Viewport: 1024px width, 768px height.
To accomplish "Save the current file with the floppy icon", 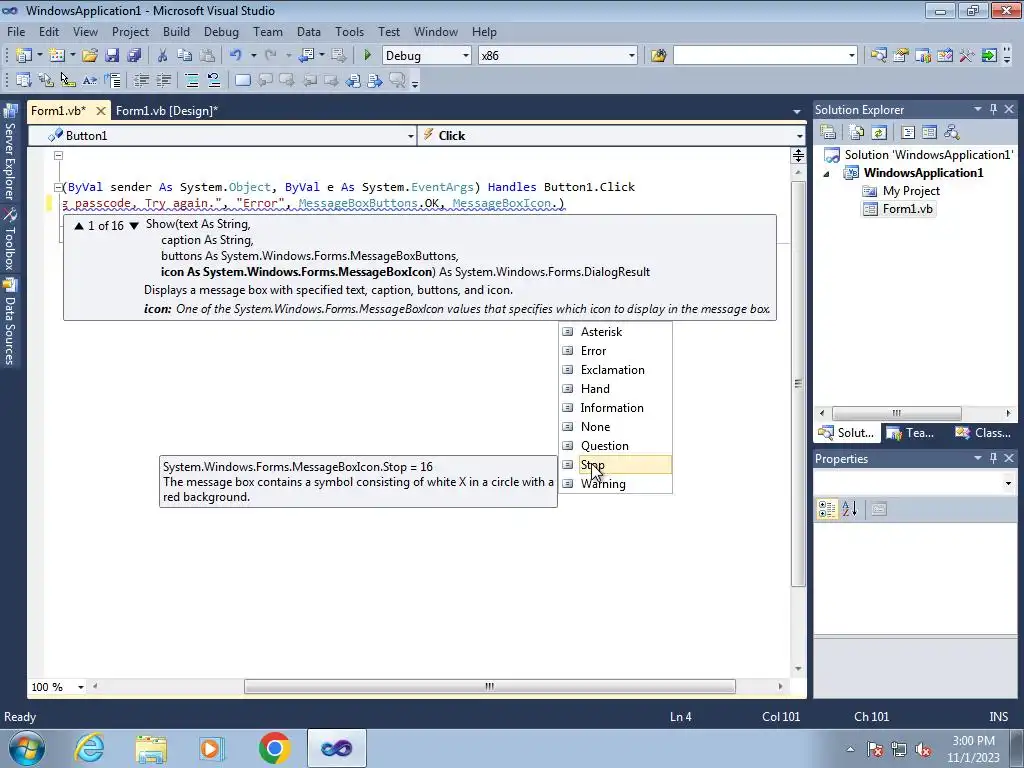I will tap(112, 56).
